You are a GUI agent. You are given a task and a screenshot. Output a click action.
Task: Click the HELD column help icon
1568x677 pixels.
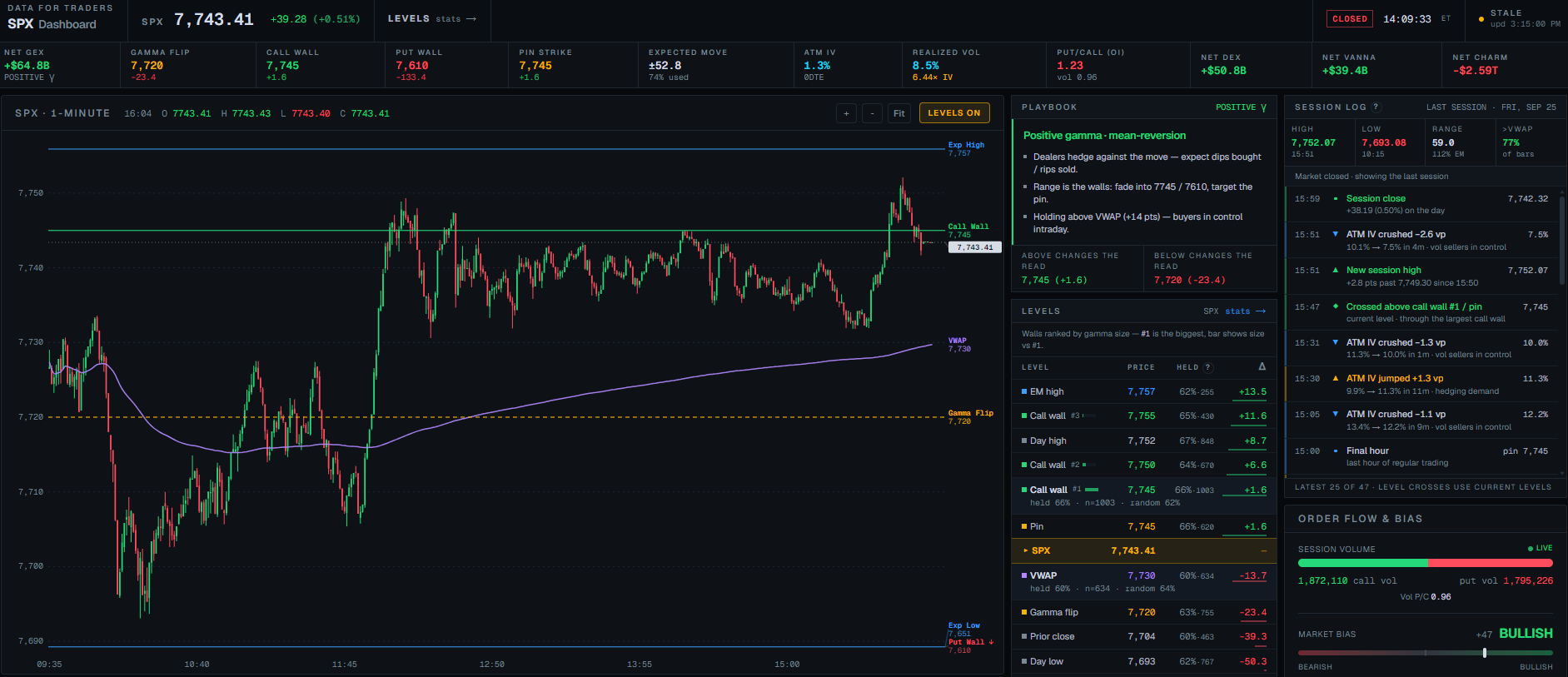(1208, 367)
